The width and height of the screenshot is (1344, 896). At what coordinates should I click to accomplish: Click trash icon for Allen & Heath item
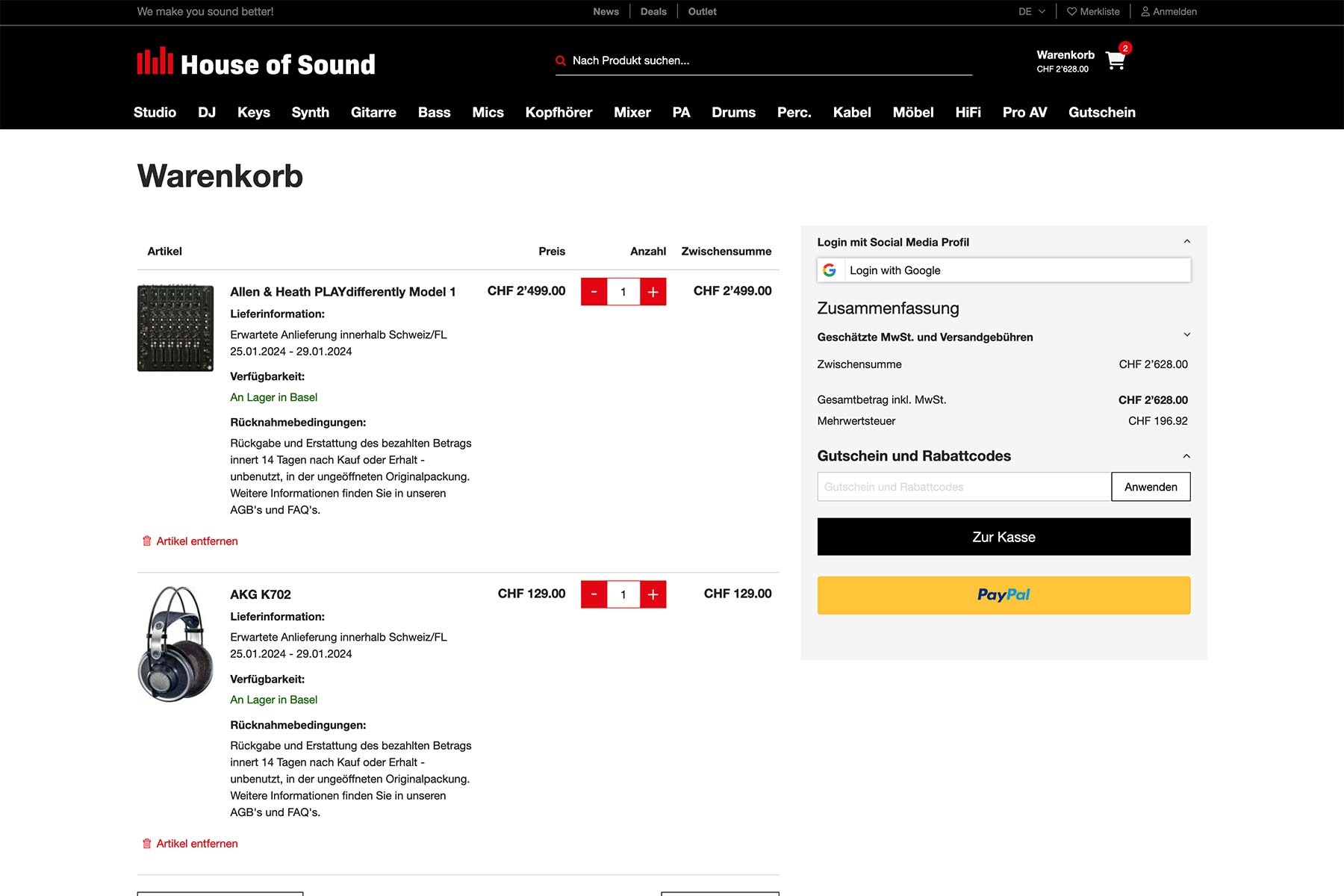pos(147,541)
